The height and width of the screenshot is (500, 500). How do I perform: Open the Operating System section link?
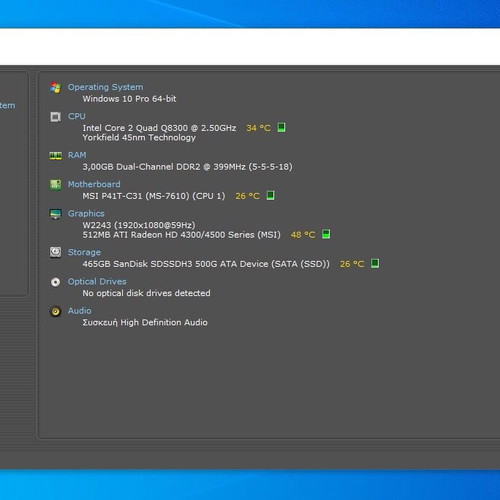coord(105,87)
